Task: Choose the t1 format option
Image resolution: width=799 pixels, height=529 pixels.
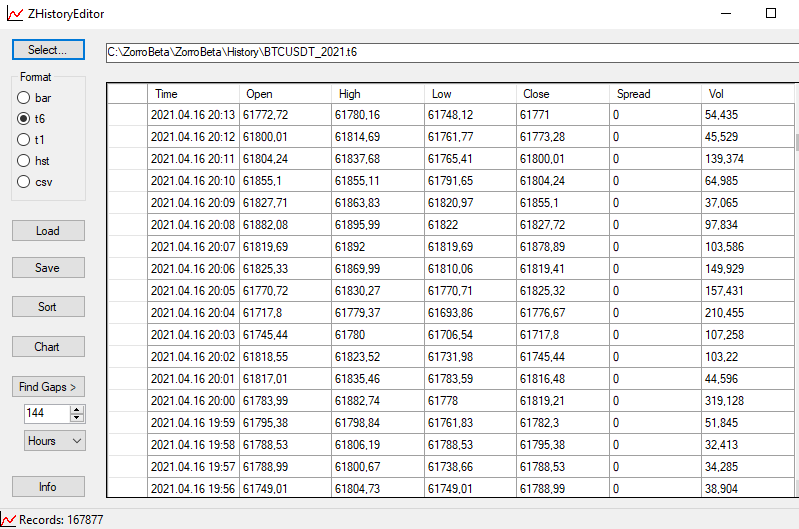Action: pyautogui.click(x=24, y=140)
